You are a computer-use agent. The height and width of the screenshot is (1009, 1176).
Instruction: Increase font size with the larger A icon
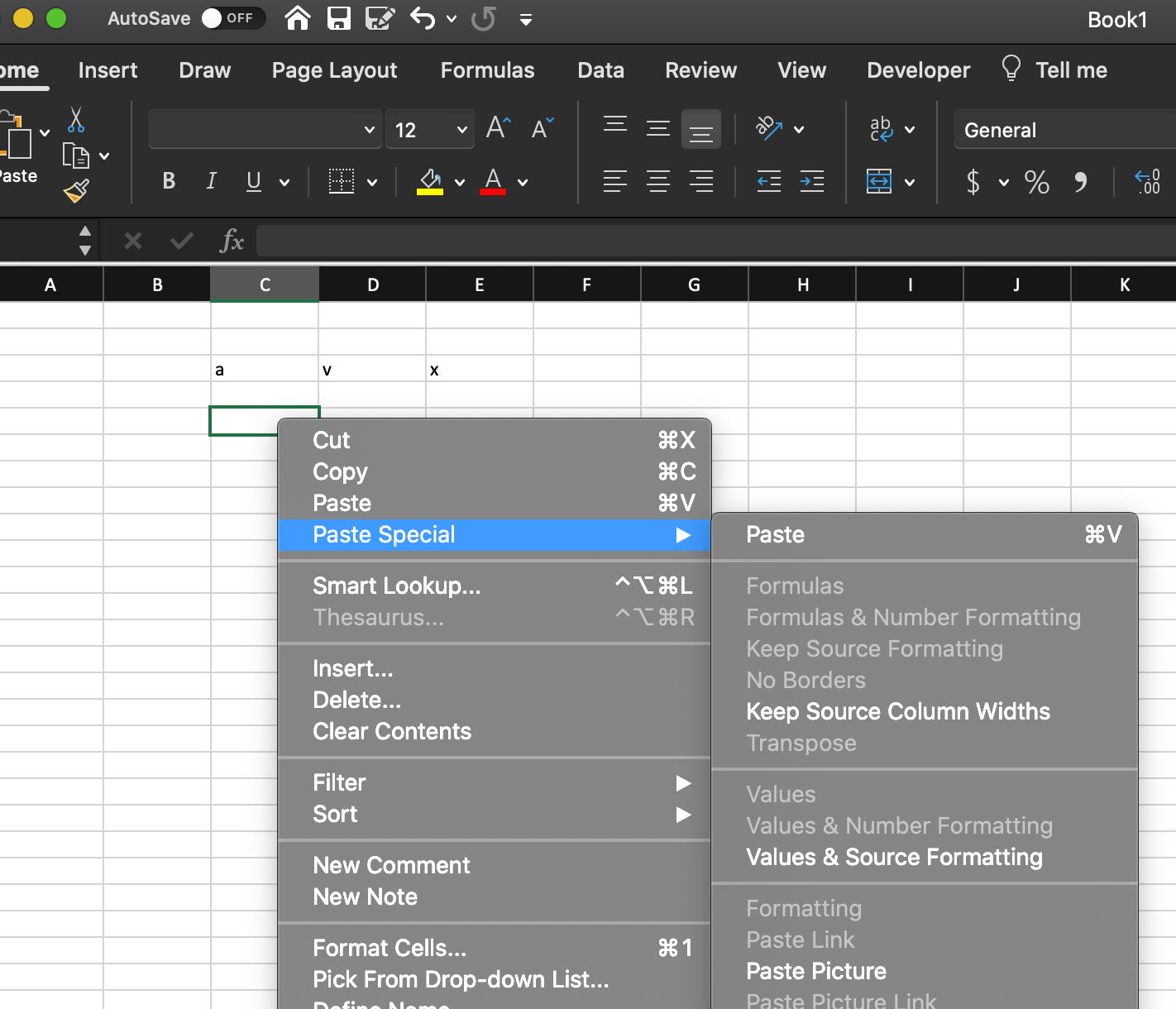[499, 128]
